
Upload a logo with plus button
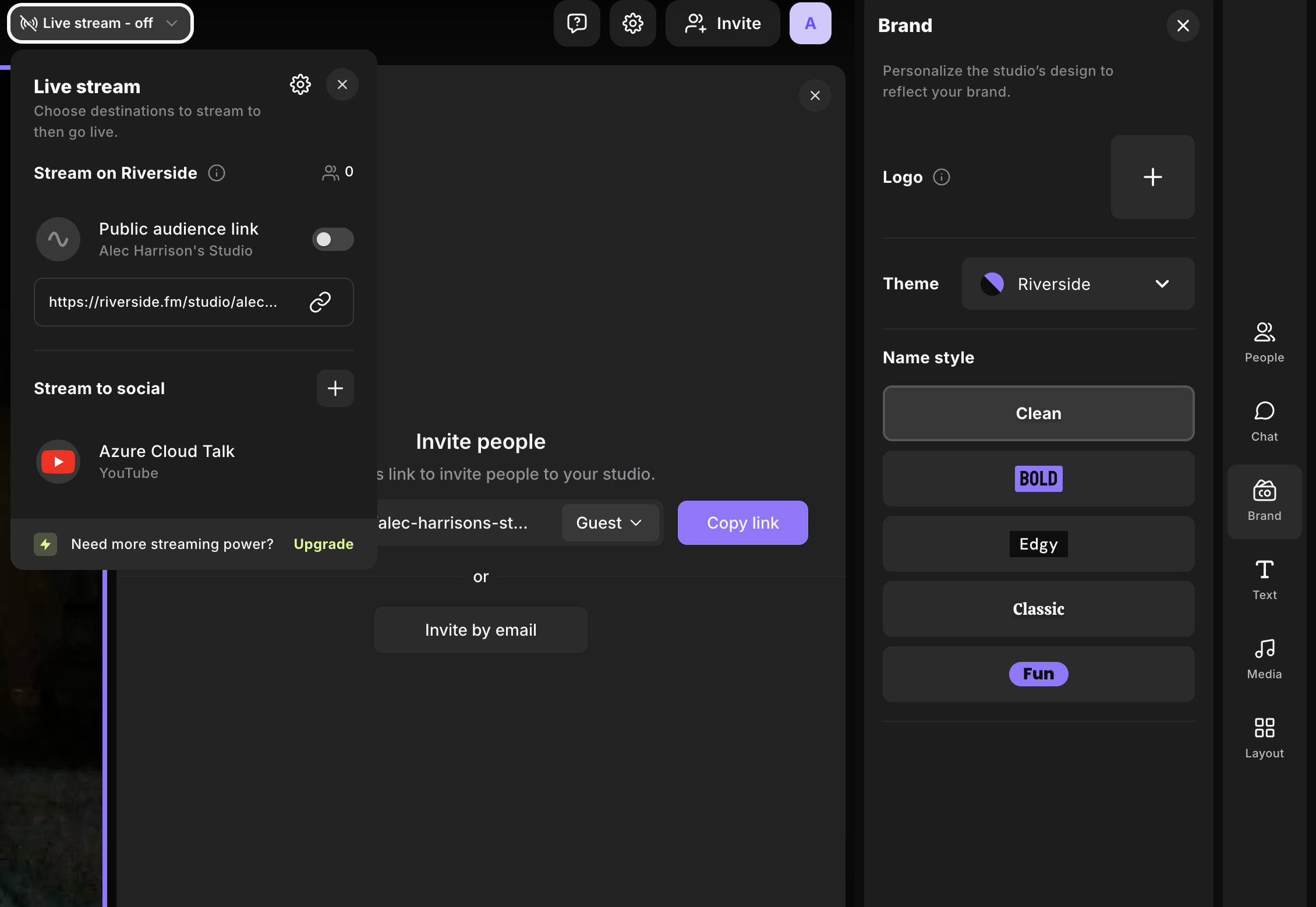click(x=1152, y=177)
